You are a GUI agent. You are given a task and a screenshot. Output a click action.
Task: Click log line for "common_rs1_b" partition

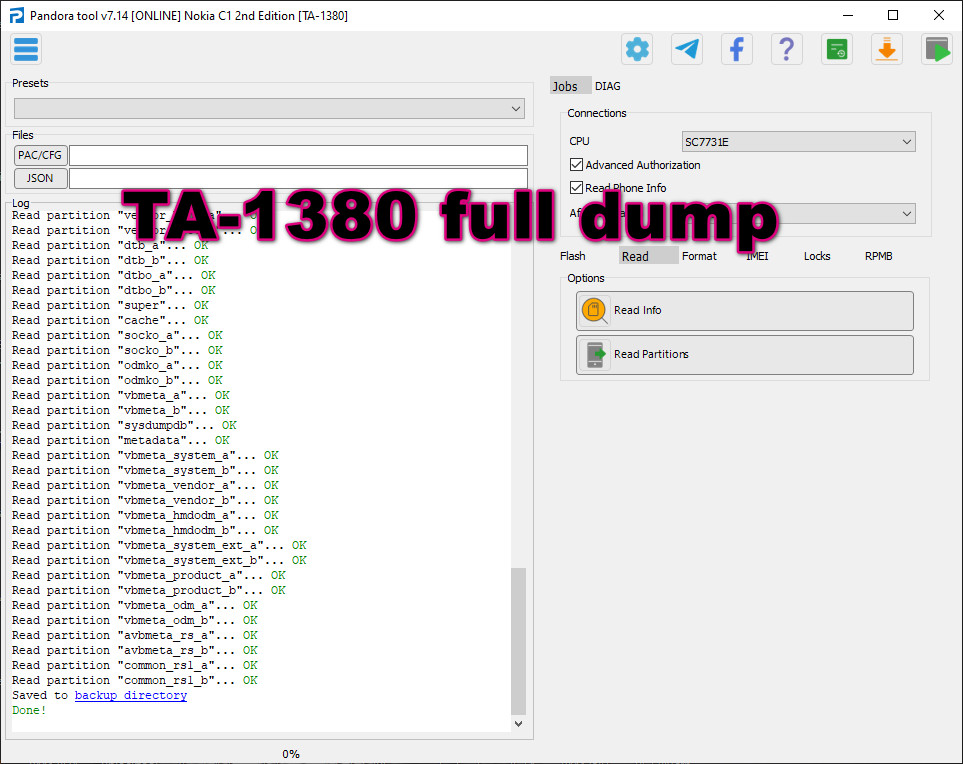click(x=135, y=680)
